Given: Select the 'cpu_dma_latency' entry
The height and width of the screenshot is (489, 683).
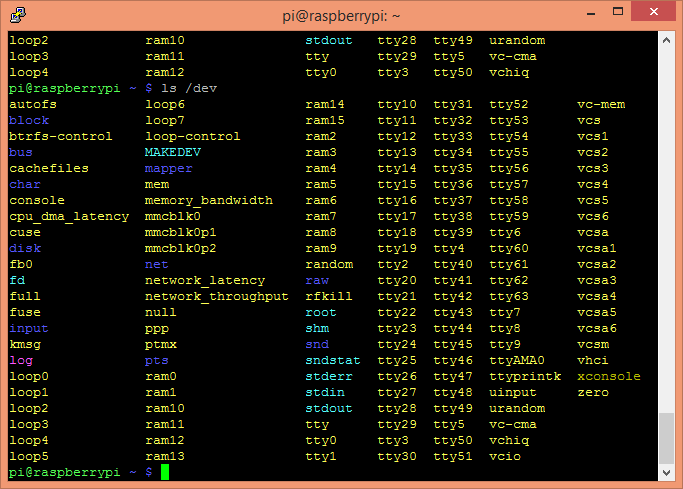Looking at the screenshot, I should (69, 216).
